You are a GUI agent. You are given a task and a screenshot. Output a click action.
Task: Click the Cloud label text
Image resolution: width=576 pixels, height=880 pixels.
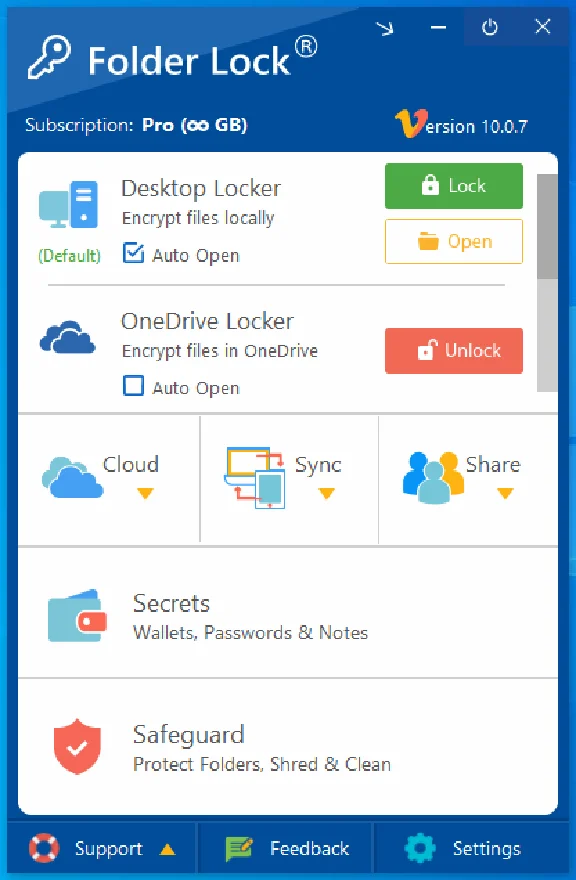click(x=131, y=464)
